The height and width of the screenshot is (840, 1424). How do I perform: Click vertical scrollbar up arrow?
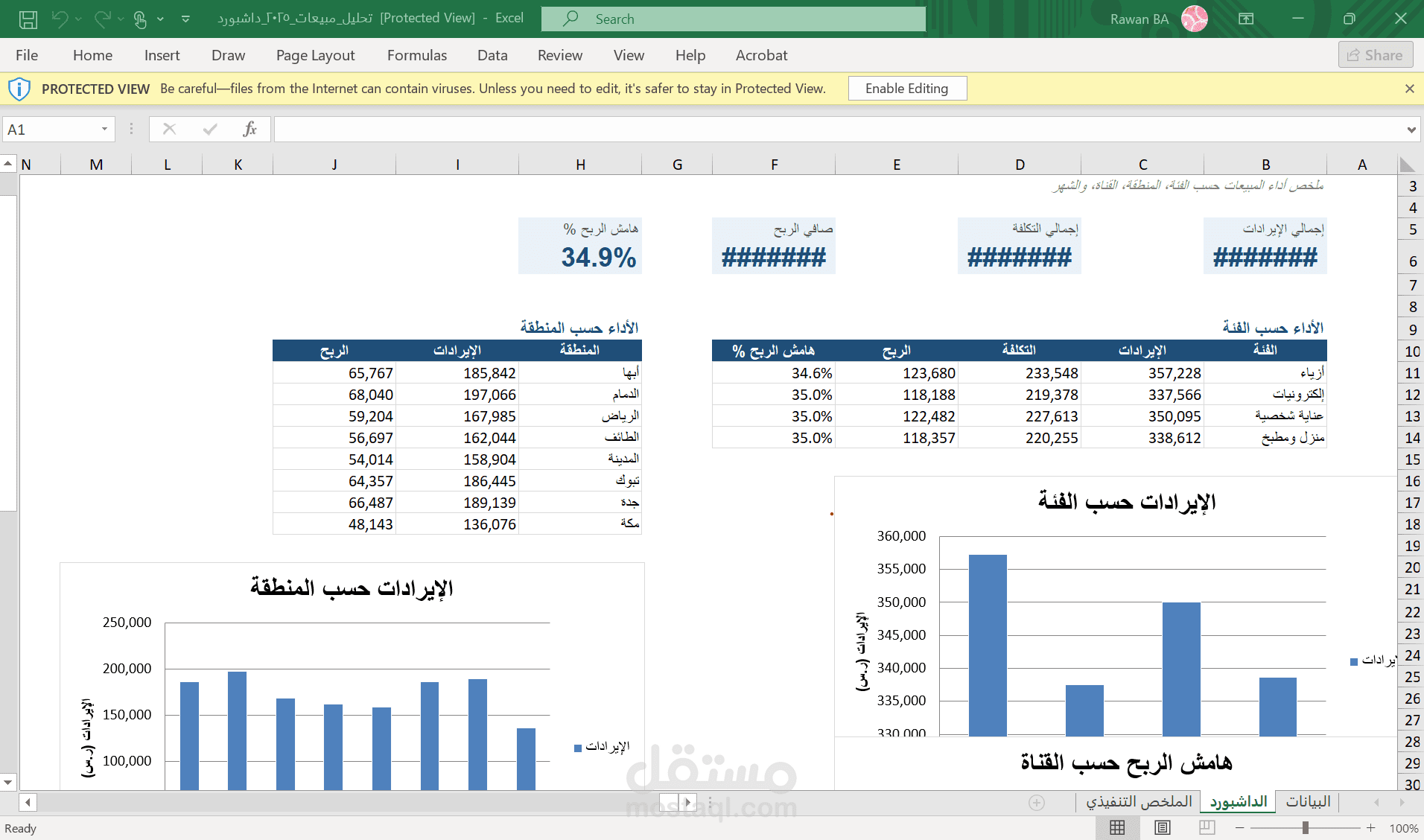pyautogui.click(x=7, y=163)
